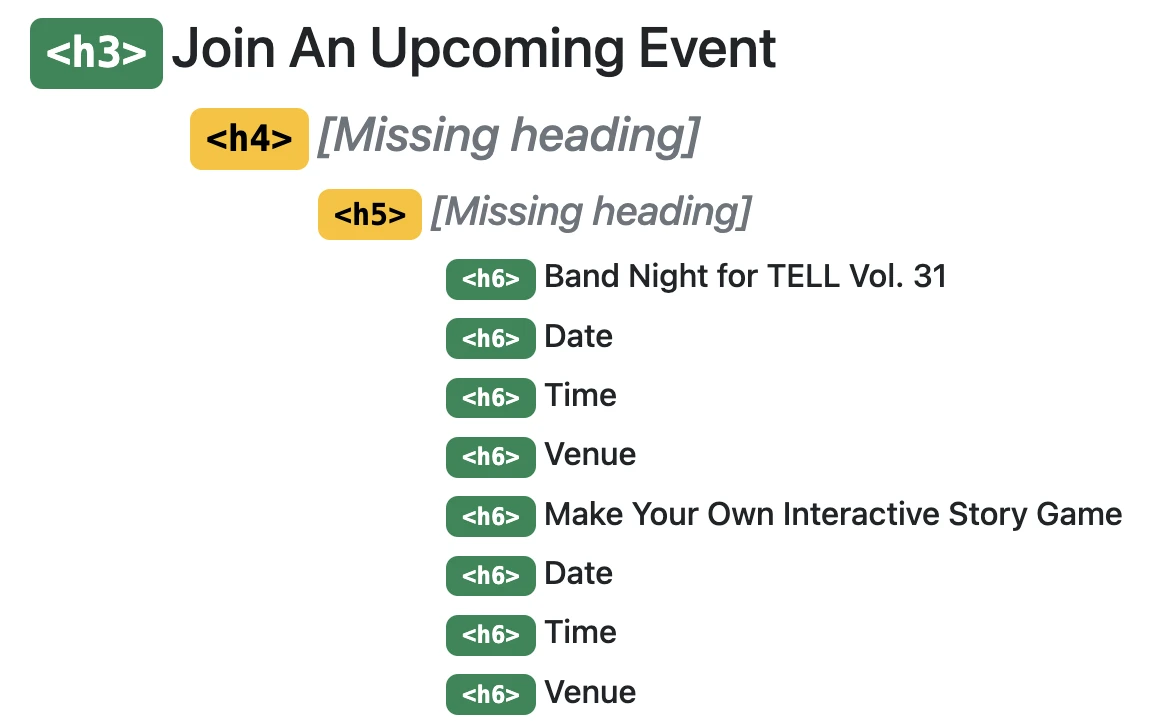Viewport: 1168px width, 724px height.
Task: Select the 'Join An Upcoming Event' heading
Action: click(x=474, y=49)
